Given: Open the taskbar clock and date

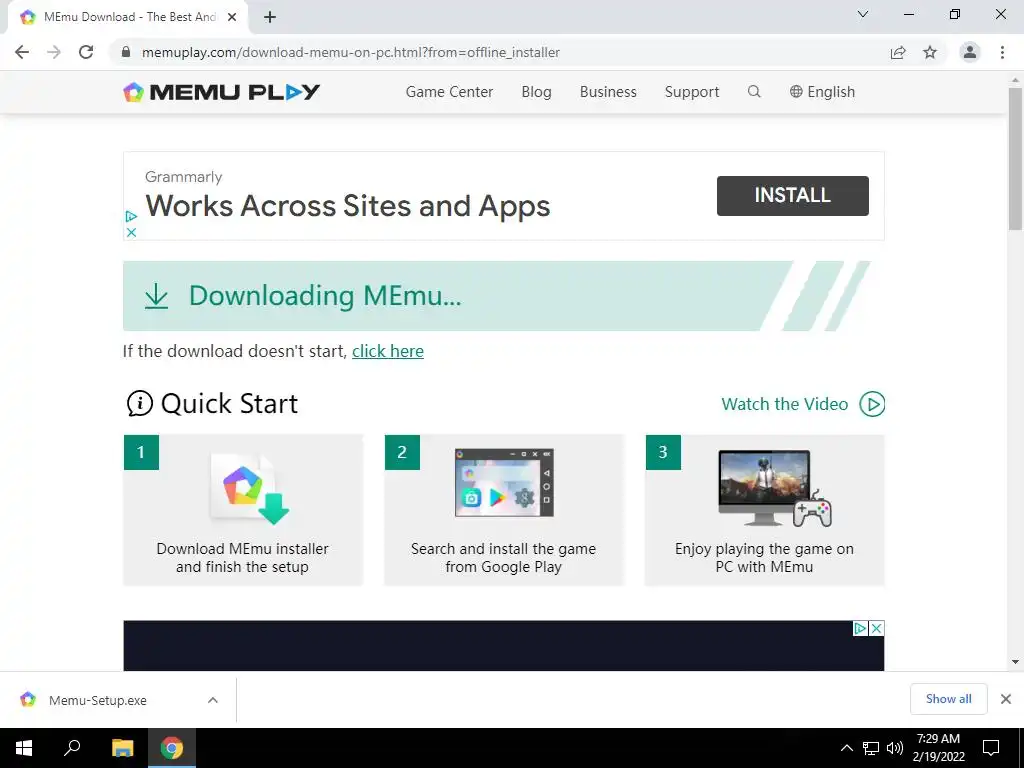Looking at the screenshot, I should (x=938, y=748).
